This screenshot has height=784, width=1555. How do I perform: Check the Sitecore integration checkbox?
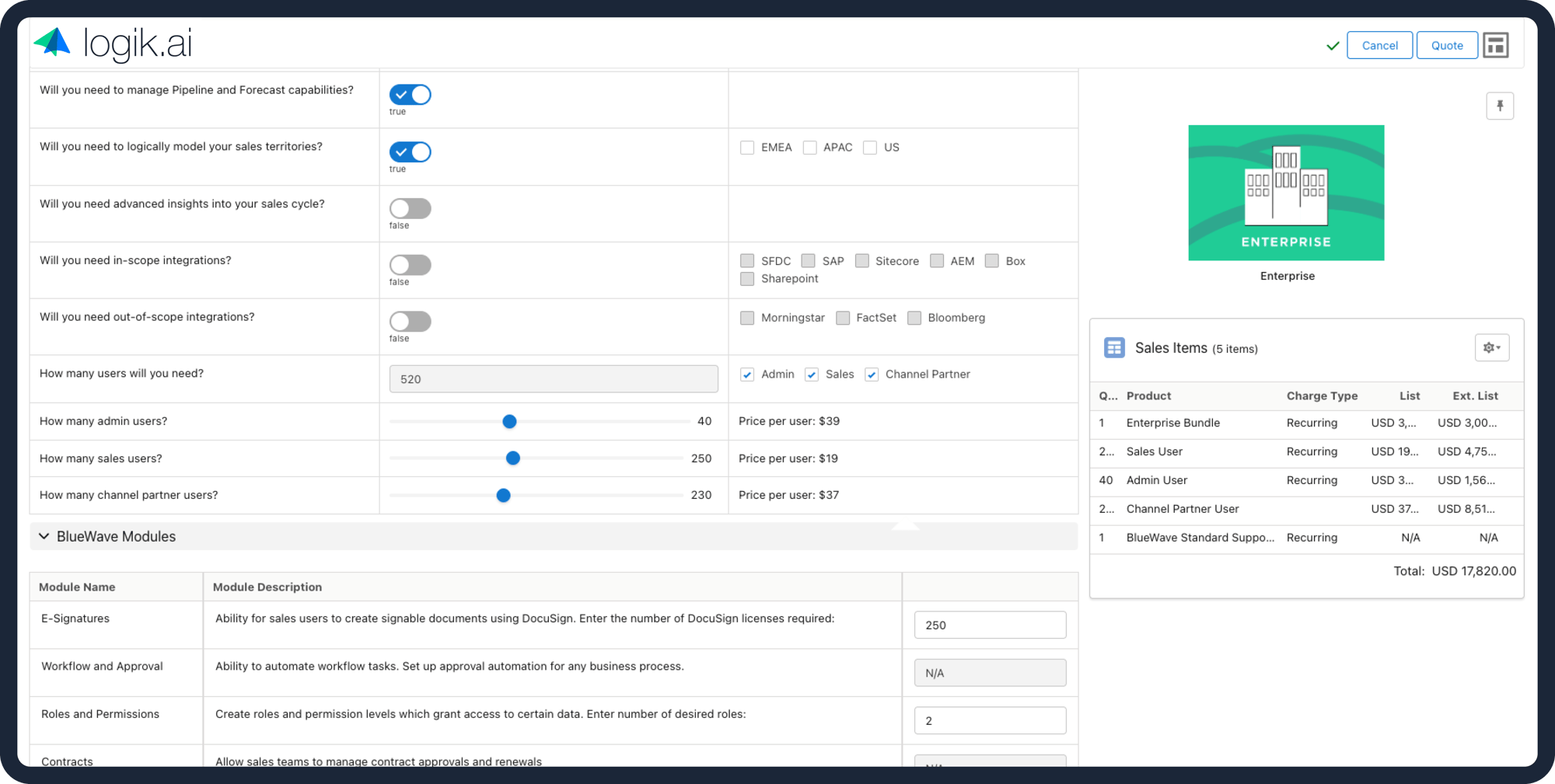[861, 261]
